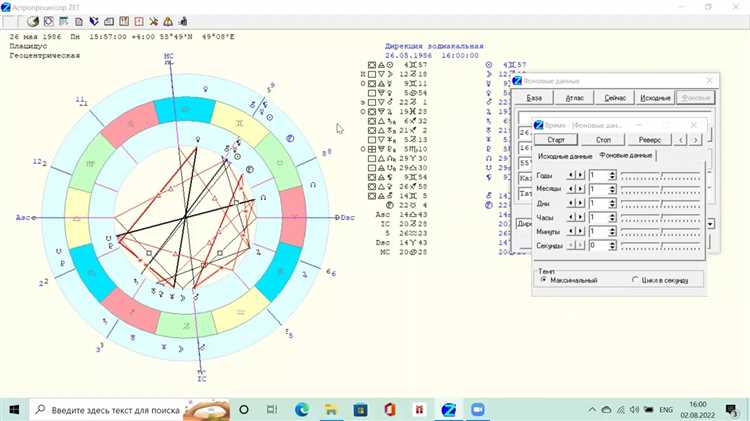Open Microsoft Store from the taskbar

tap(360, 410)
